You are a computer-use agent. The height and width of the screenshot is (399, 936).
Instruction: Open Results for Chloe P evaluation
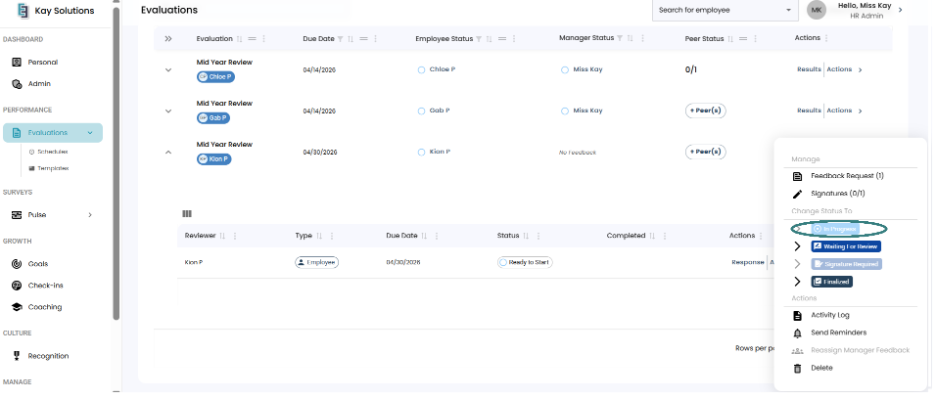pyautogui.click(x=809, y=69)
